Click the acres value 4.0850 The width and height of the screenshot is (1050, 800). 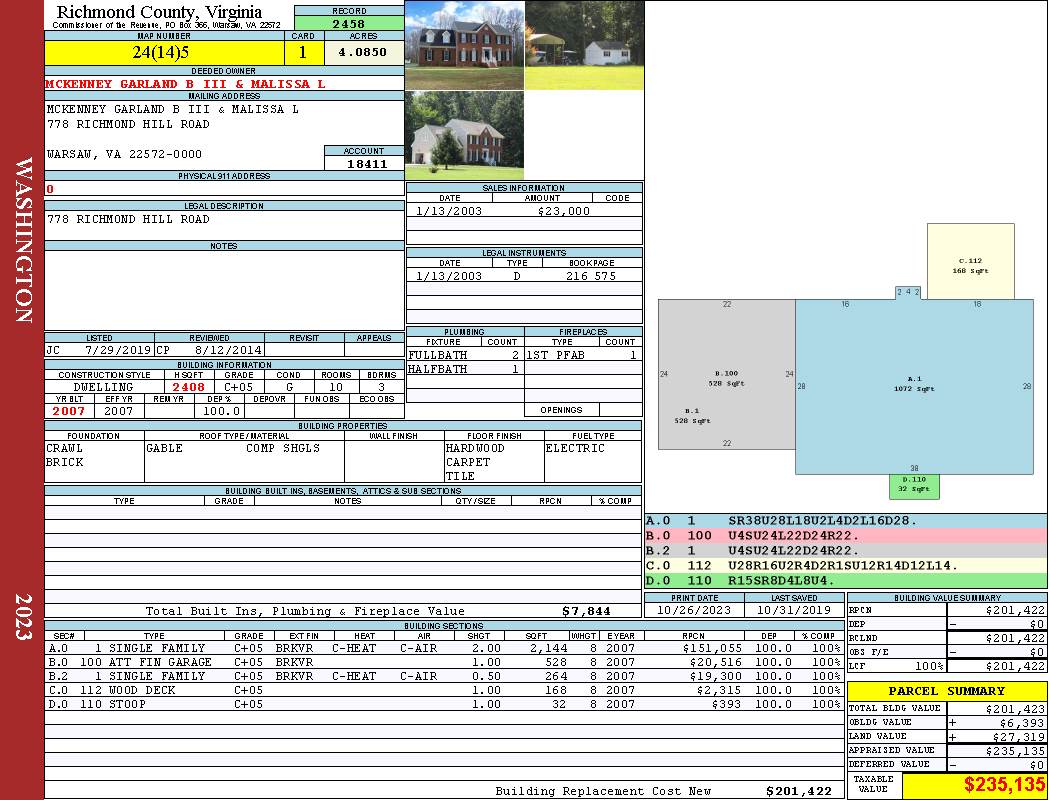pos(364,53)
